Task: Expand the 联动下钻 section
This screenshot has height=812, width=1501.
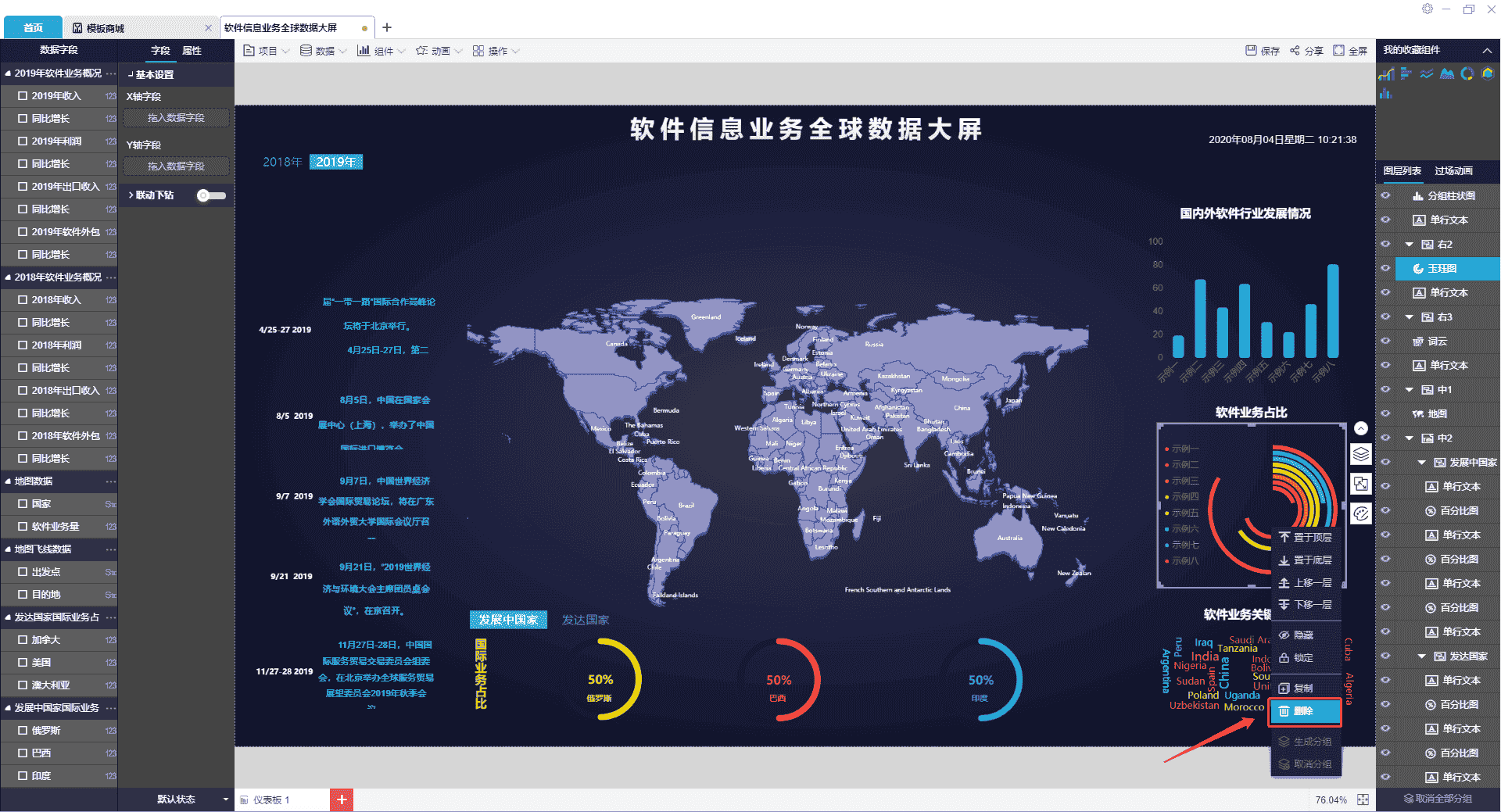Action: [131, 195]
